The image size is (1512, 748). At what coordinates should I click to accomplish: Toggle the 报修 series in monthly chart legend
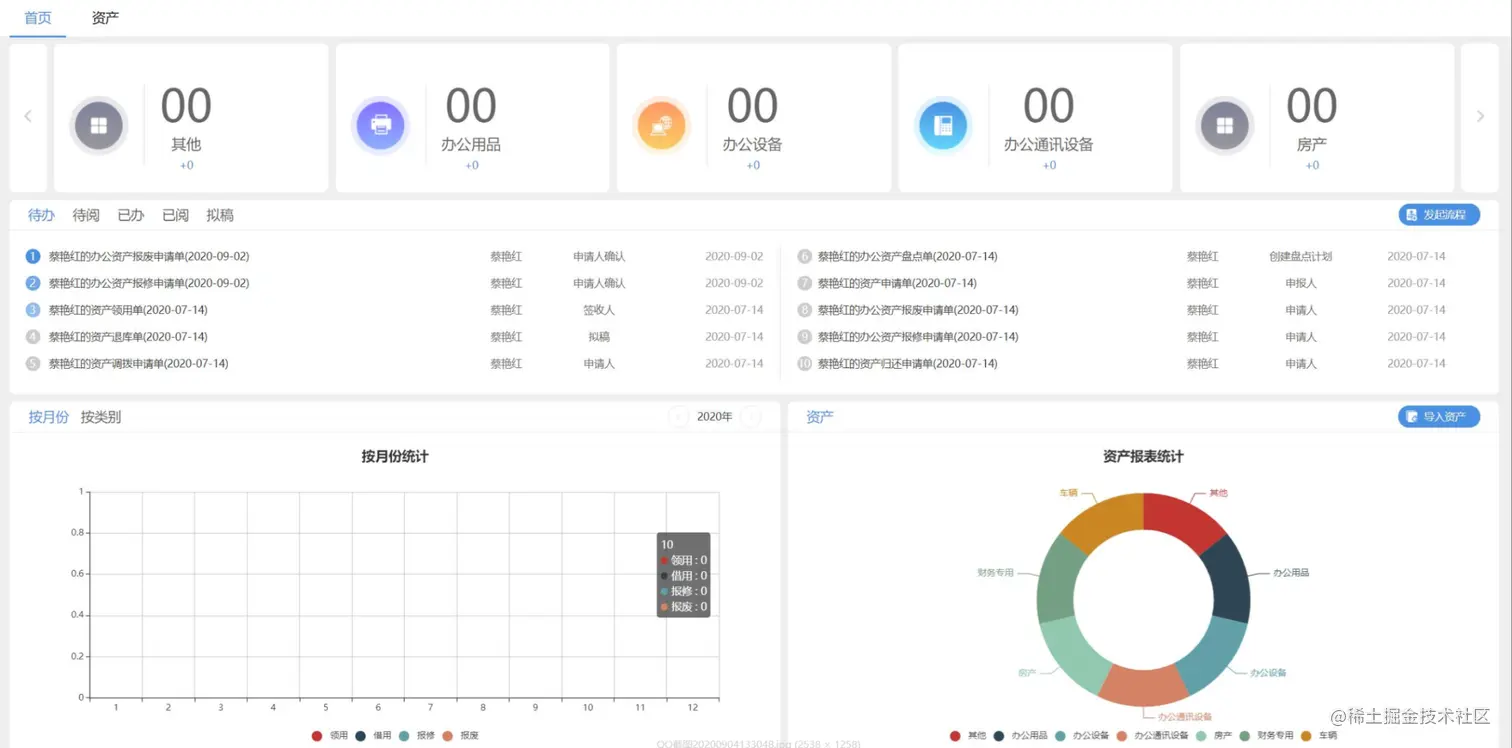tap(416, 736)
